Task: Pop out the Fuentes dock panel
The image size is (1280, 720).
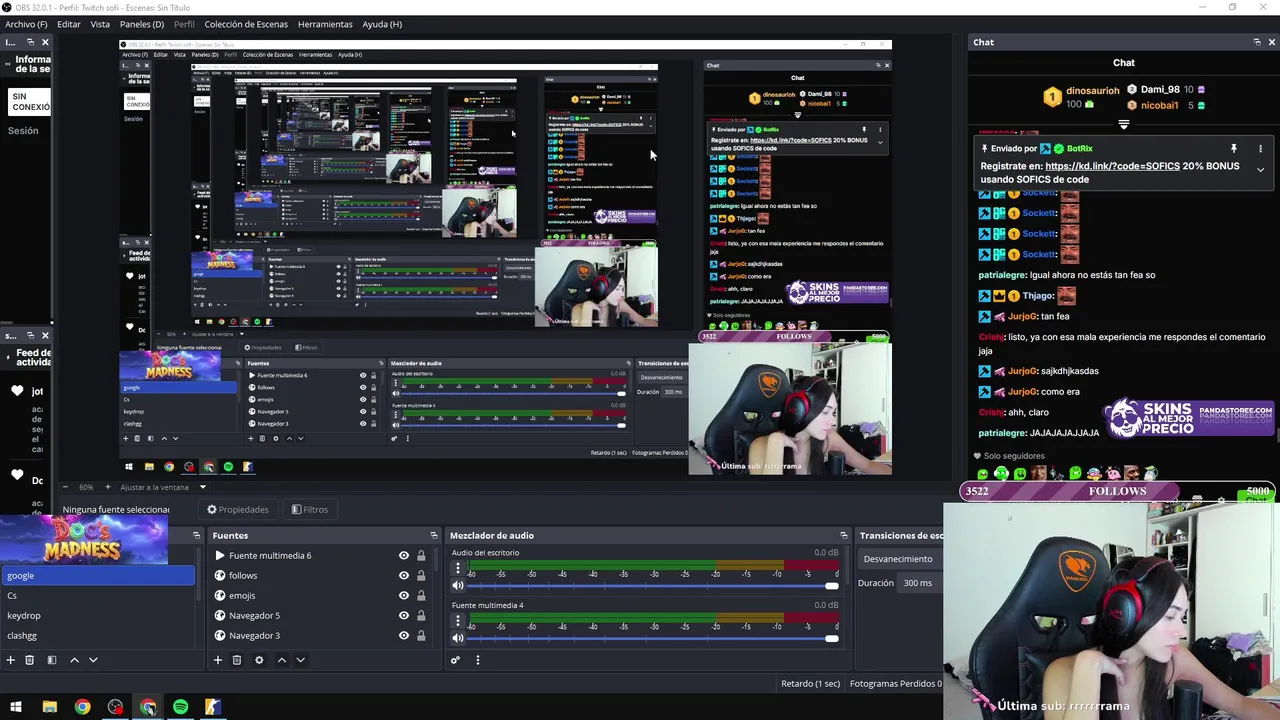Action: 433,535
